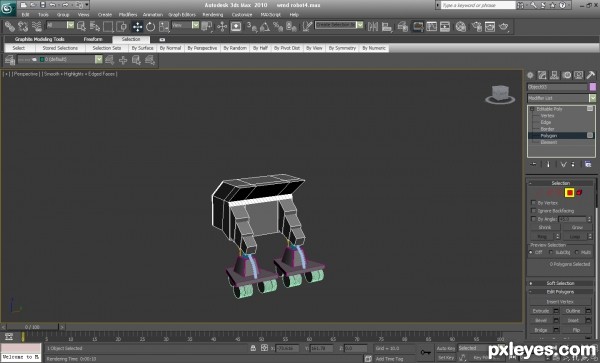Open the Align tool
The width and height of the screenshot is (600, 363).
point(387,26)
